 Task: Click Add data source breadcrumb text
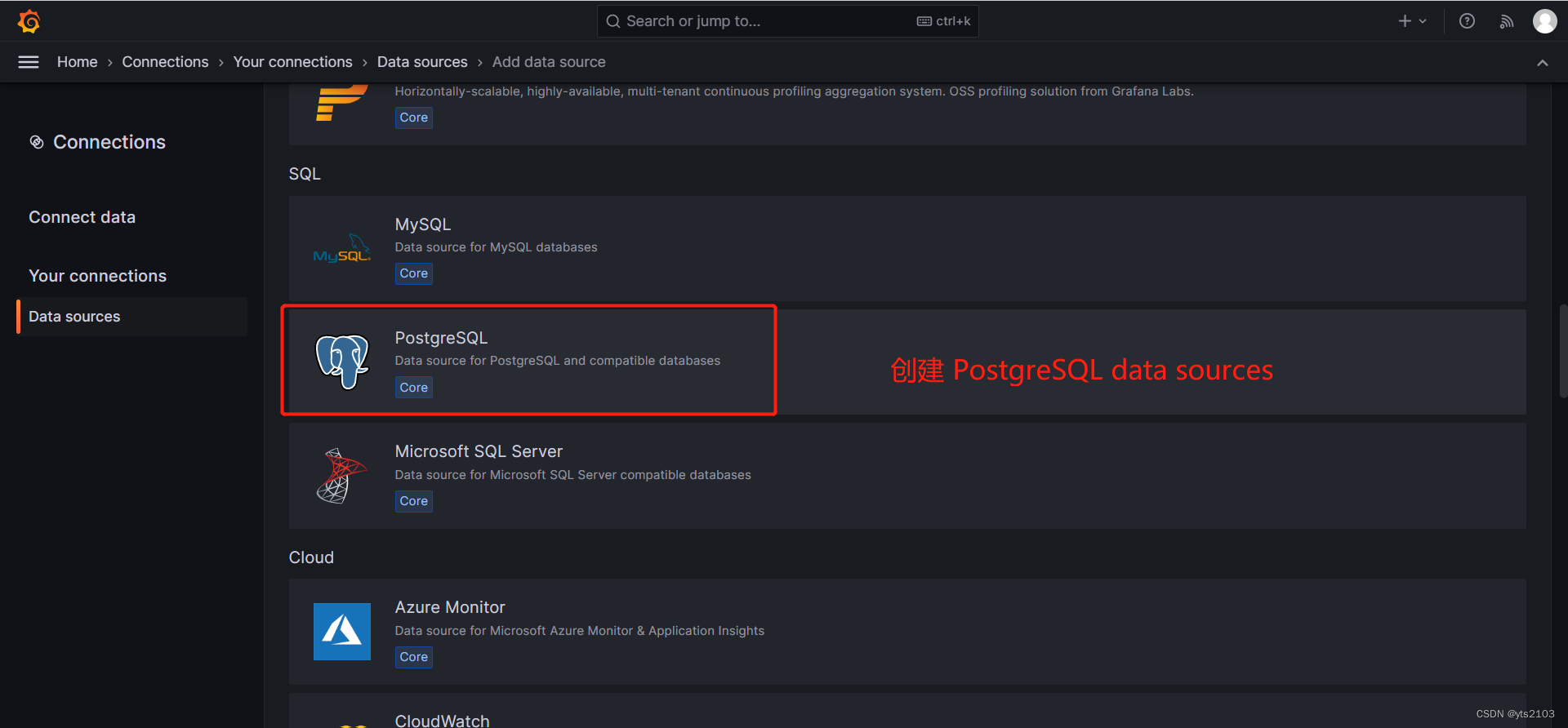coord(549,62)
